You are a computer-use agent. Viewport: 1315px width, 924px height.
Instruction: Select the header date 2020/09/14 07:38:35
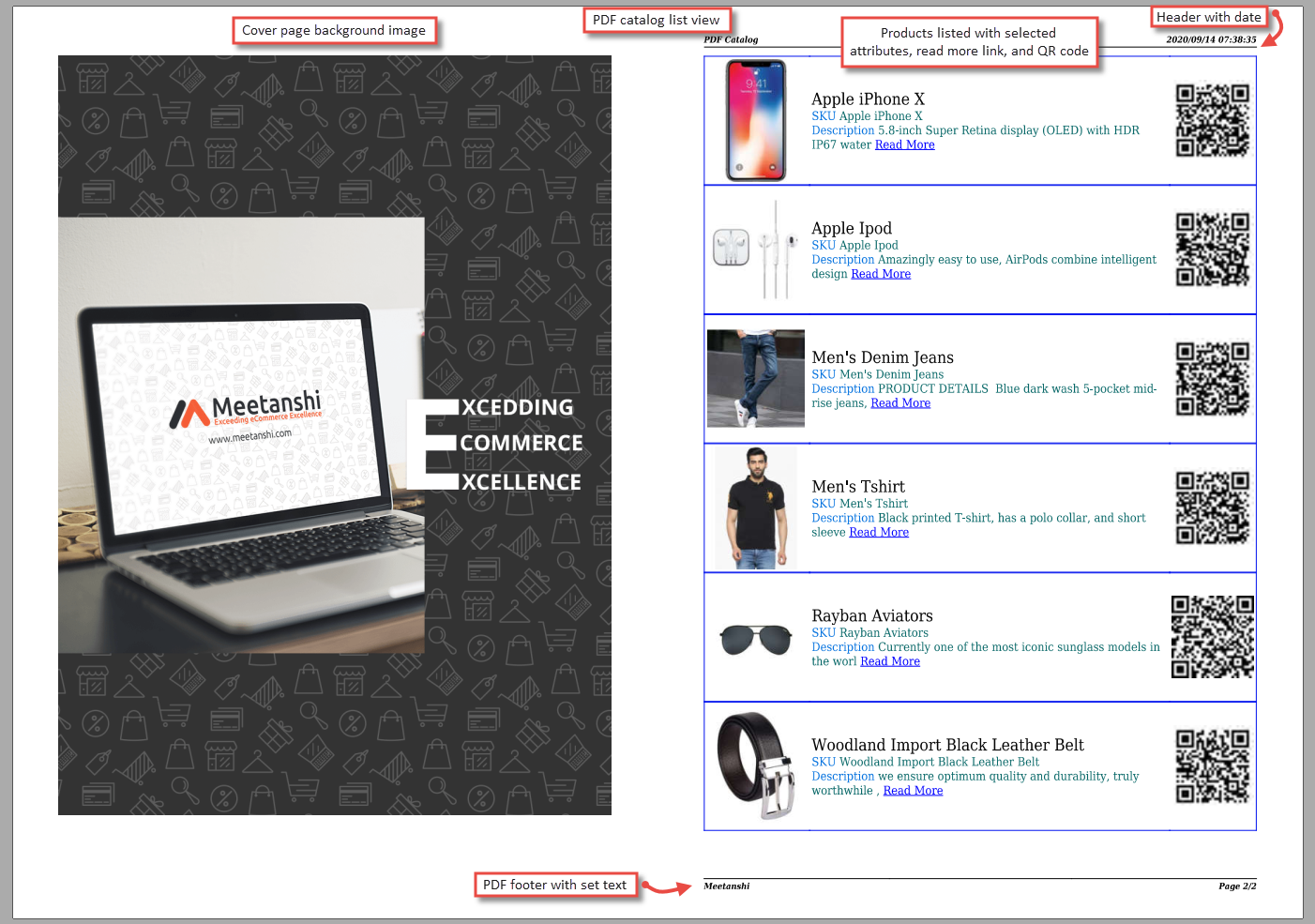pyautogui.click(x=1211, y=39)
